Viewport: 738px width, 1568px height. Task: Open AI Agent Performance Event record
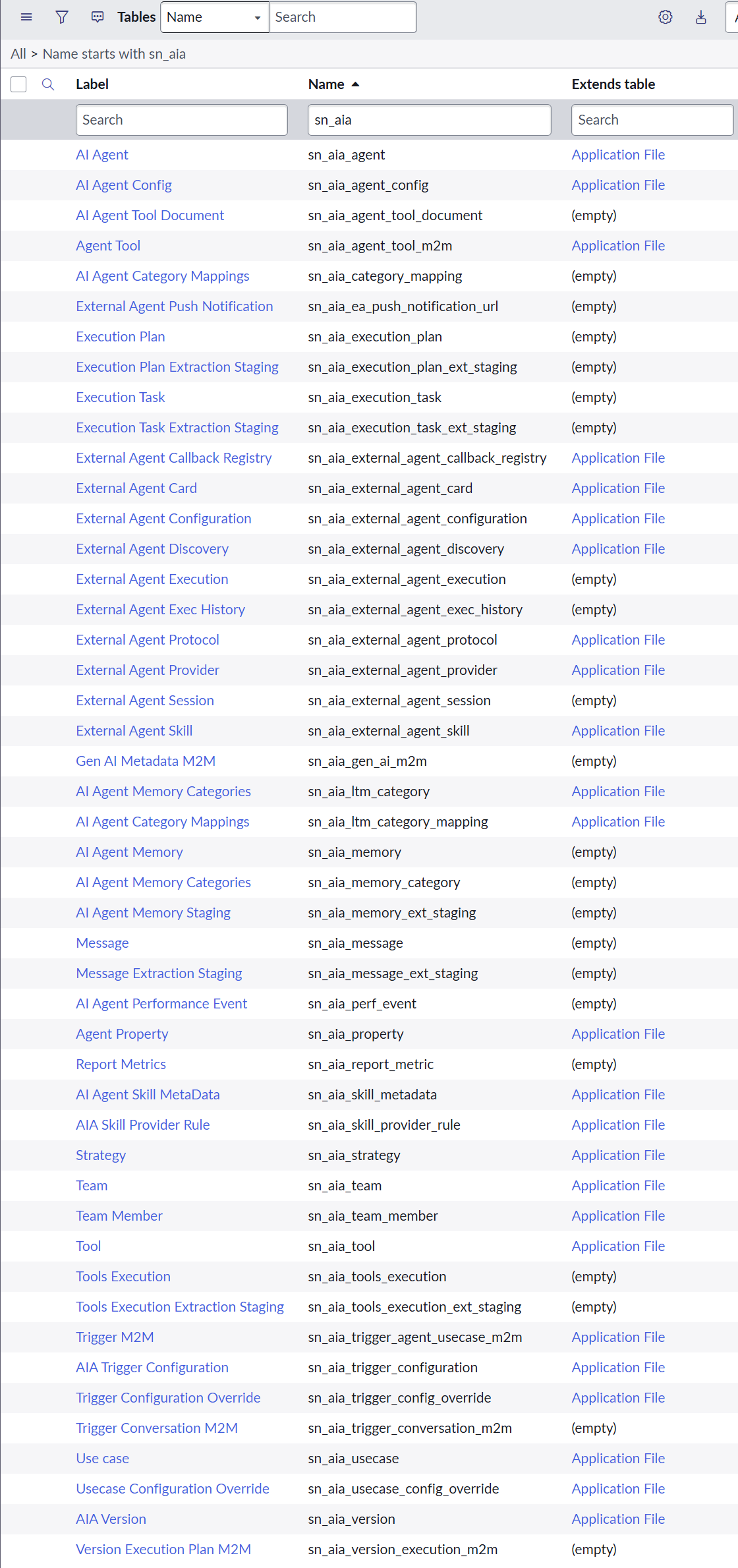pyautogui.click(x=161, y=1004)
